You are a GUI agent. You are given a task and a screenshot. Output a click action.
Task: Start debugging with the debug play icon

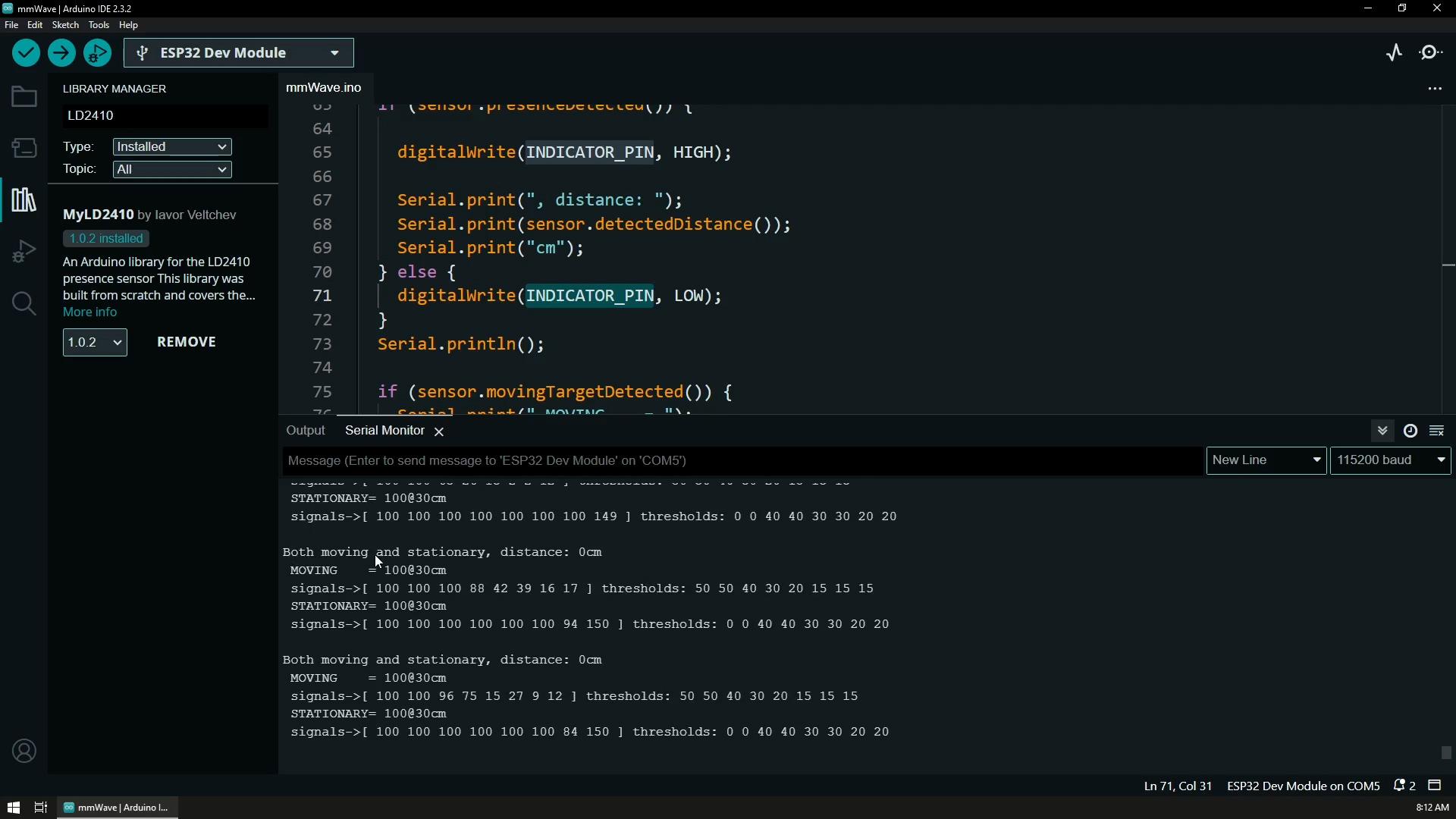(97, 53)
